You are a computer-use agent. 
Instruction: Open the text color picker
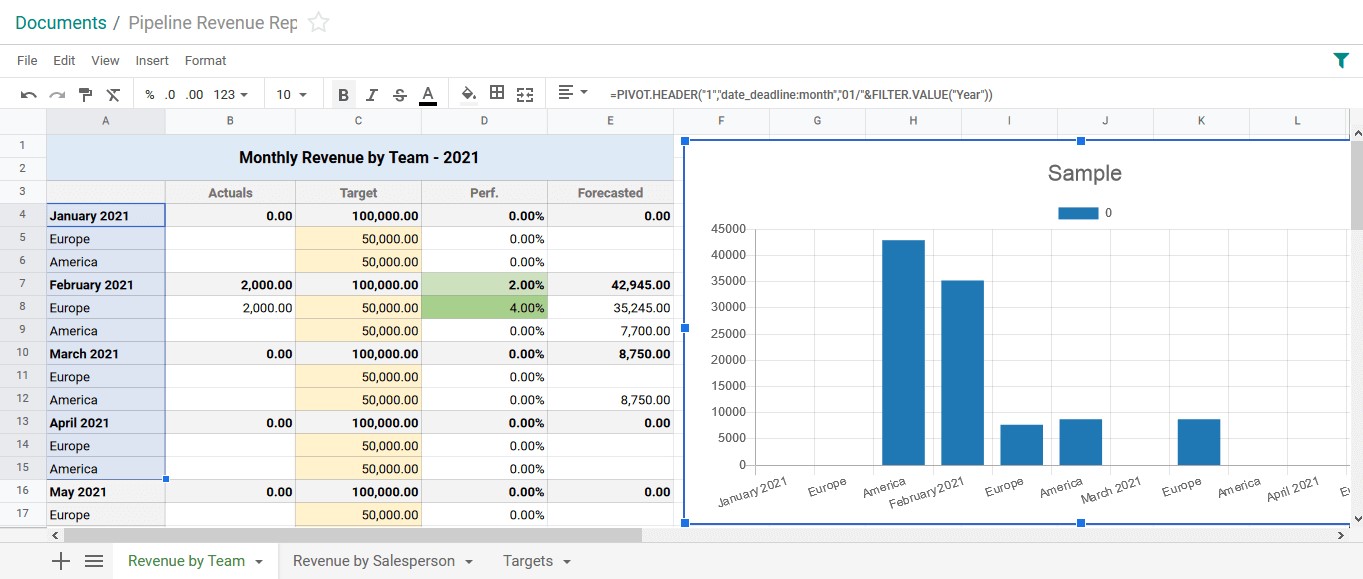point(428,94)
